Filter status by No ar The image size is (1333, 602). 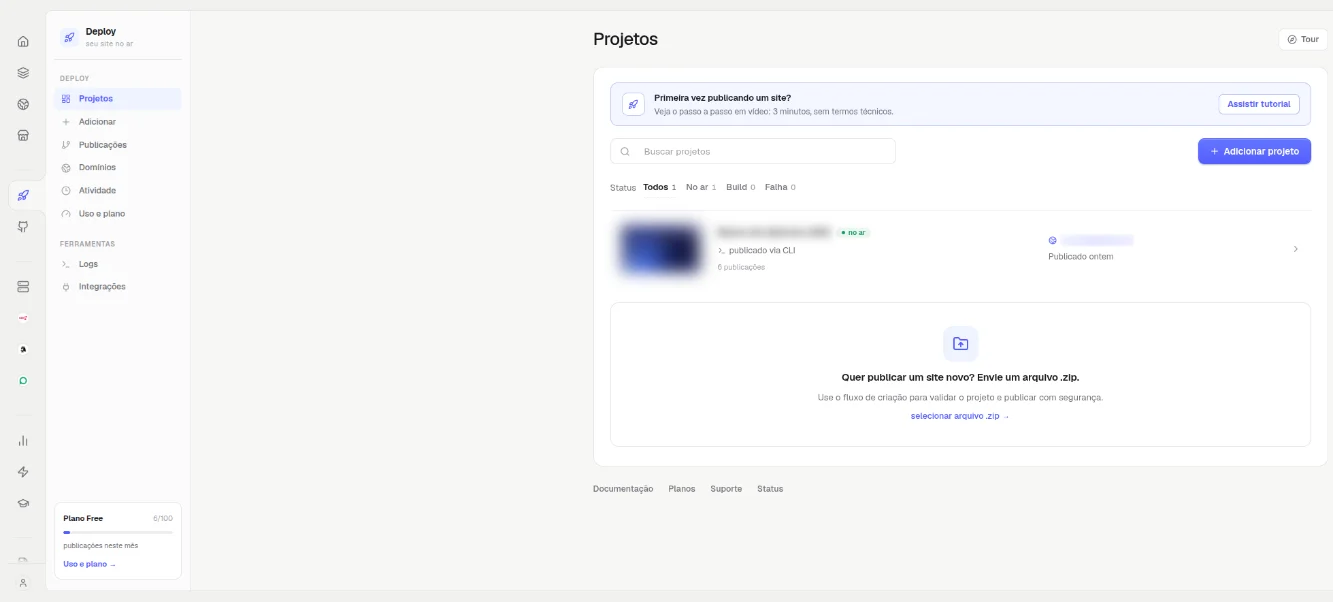coord(701,187)
